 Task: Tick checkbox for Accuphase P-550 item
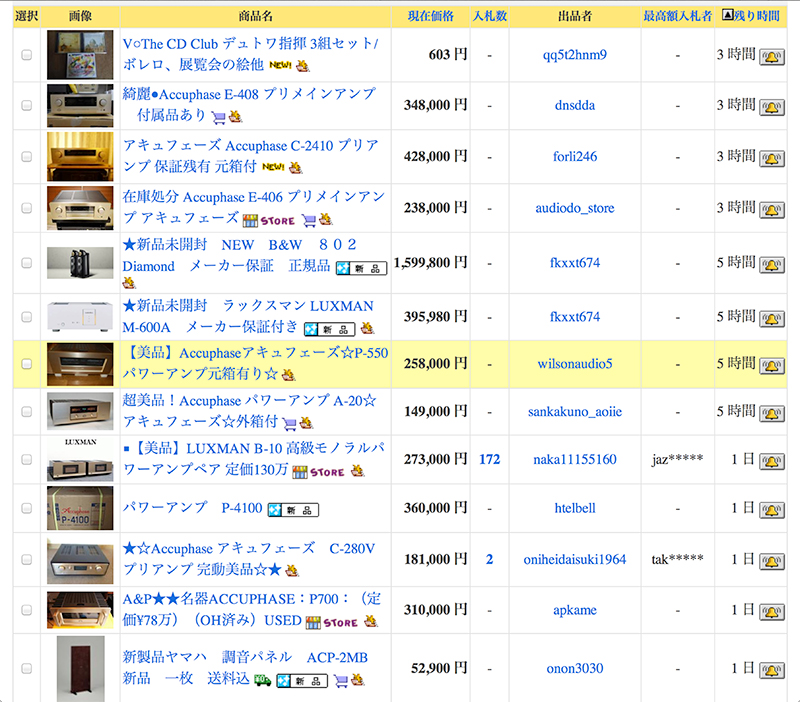pos(27,364)
